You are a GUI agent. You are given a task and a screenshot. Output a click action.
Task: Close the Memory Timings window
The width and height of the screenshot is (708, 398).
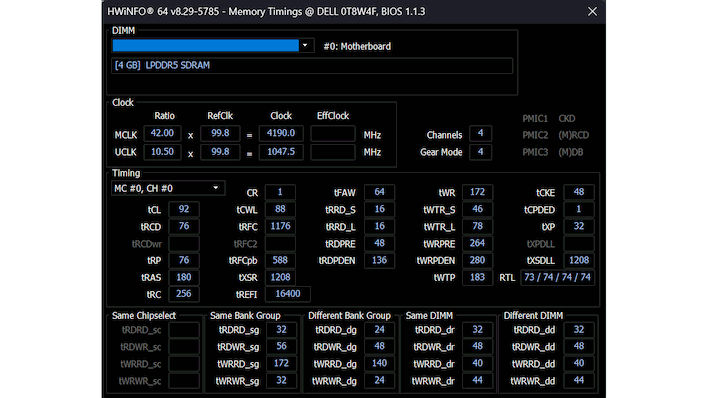pyautogui.click(x=592, y=11)
